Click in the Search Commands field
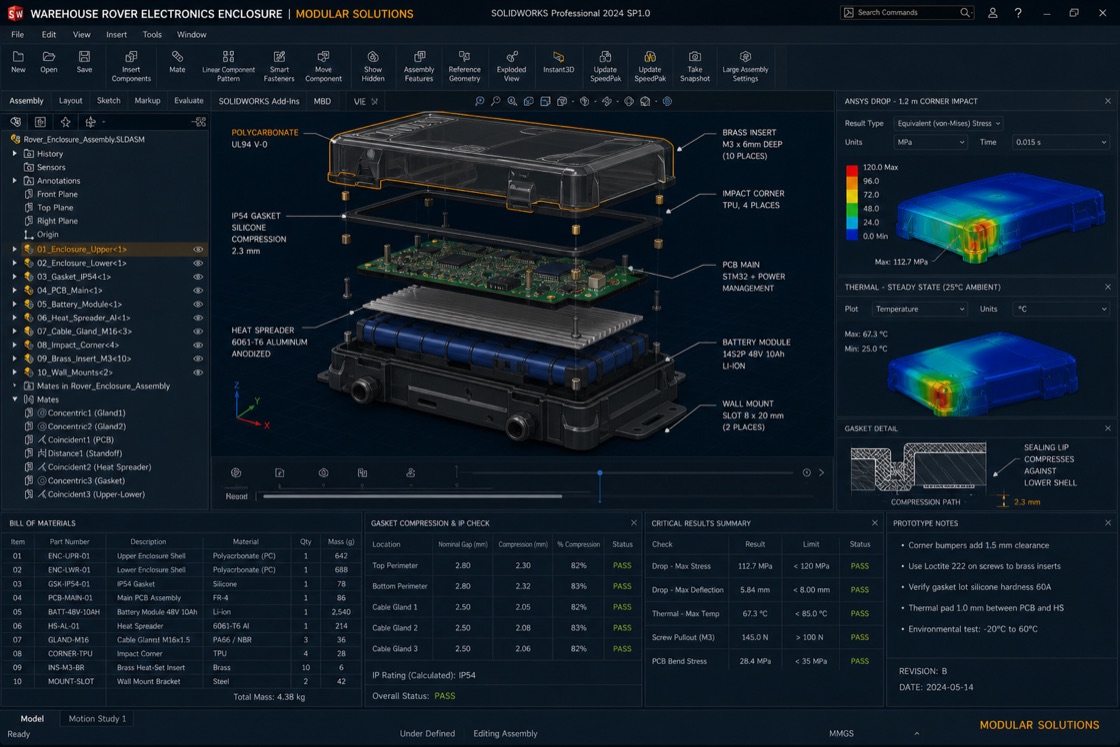This screenshot has height=747, width=1120. point(907,13)
